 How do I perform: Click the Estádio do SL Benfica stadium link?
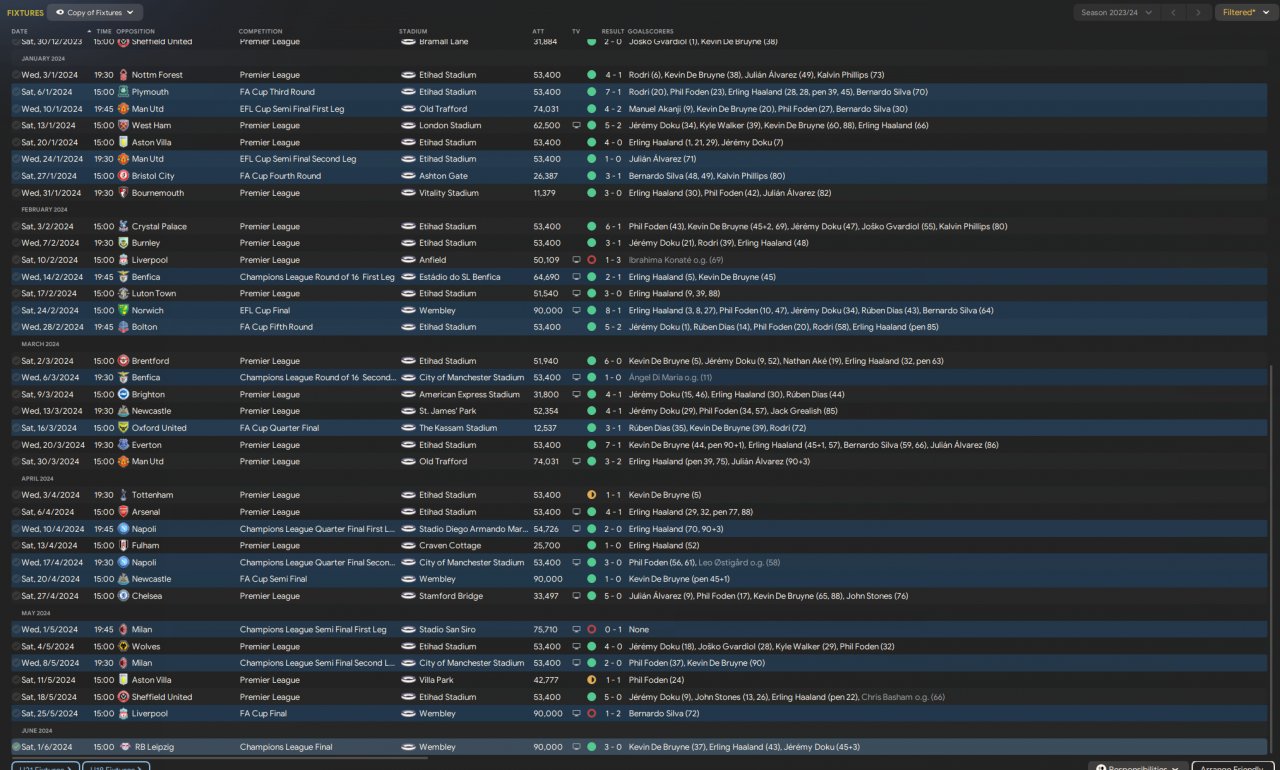(x=461, y=277)
